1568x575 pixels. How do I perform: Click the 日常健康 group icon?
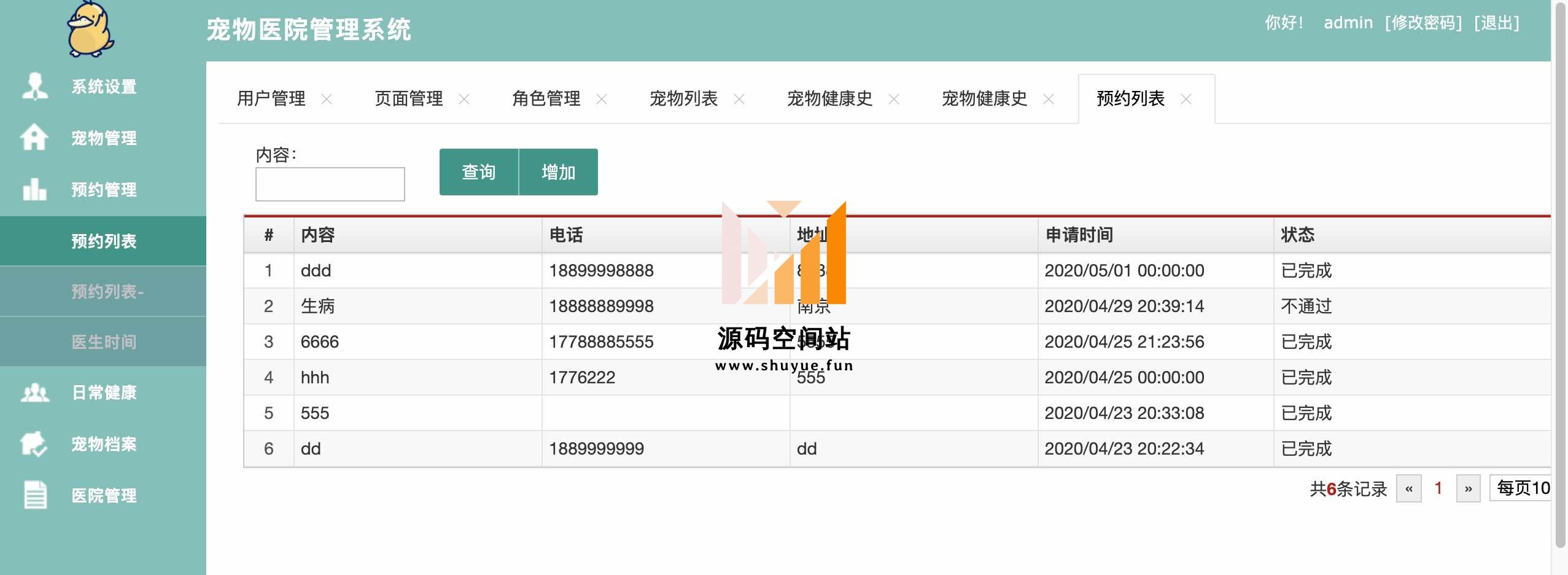point(34,392)
